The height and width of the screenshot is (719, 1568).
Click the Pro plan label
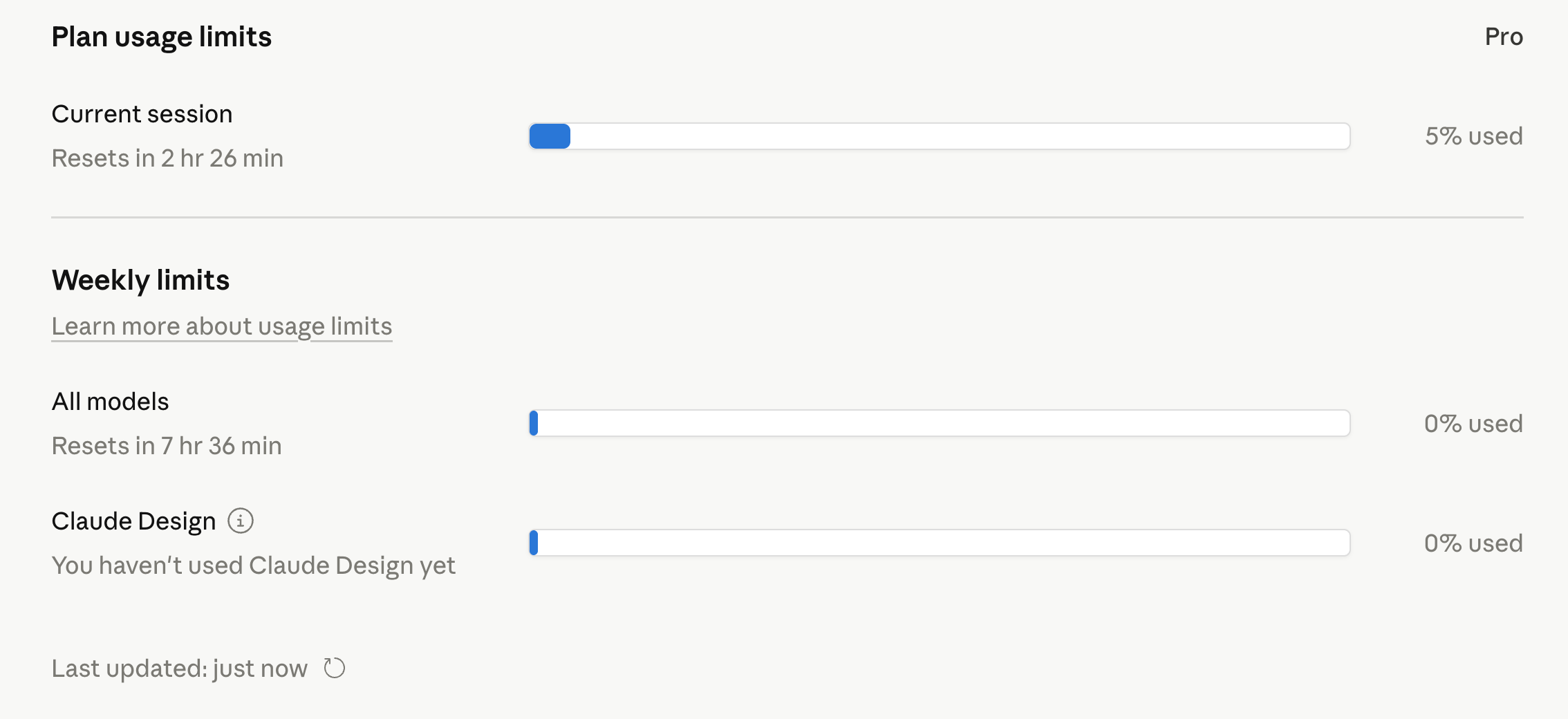click(1504, 37)
